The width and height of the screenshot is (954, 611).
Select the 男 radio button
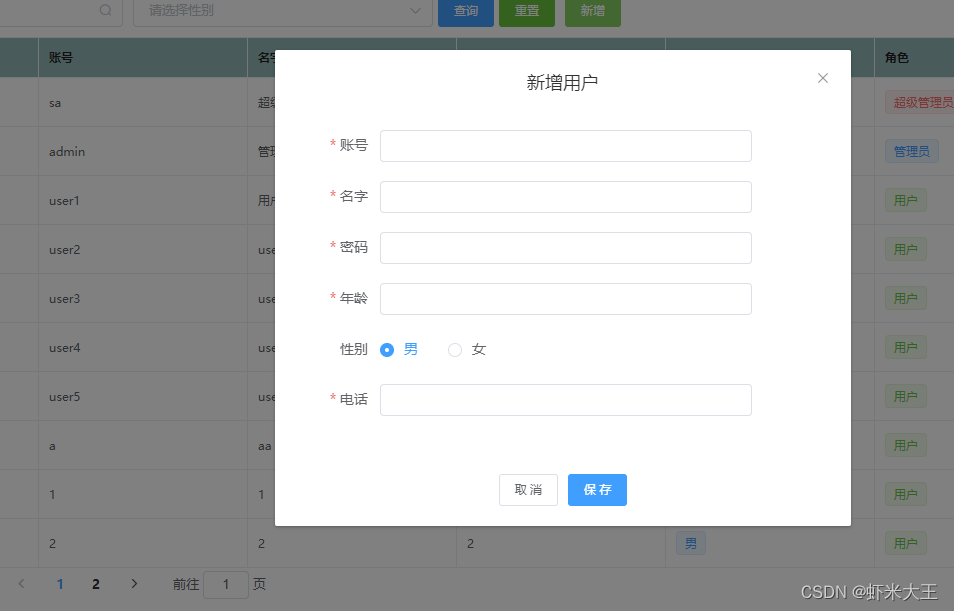tap(387, 350)
